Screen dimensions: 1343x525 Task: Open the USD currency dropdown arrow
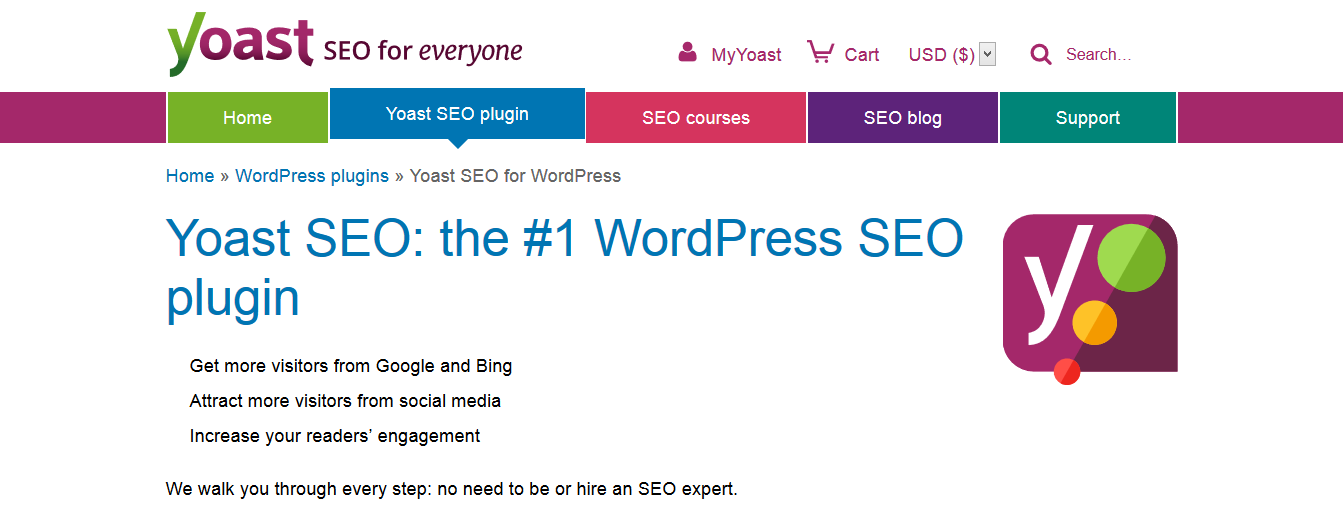[988, 54]
